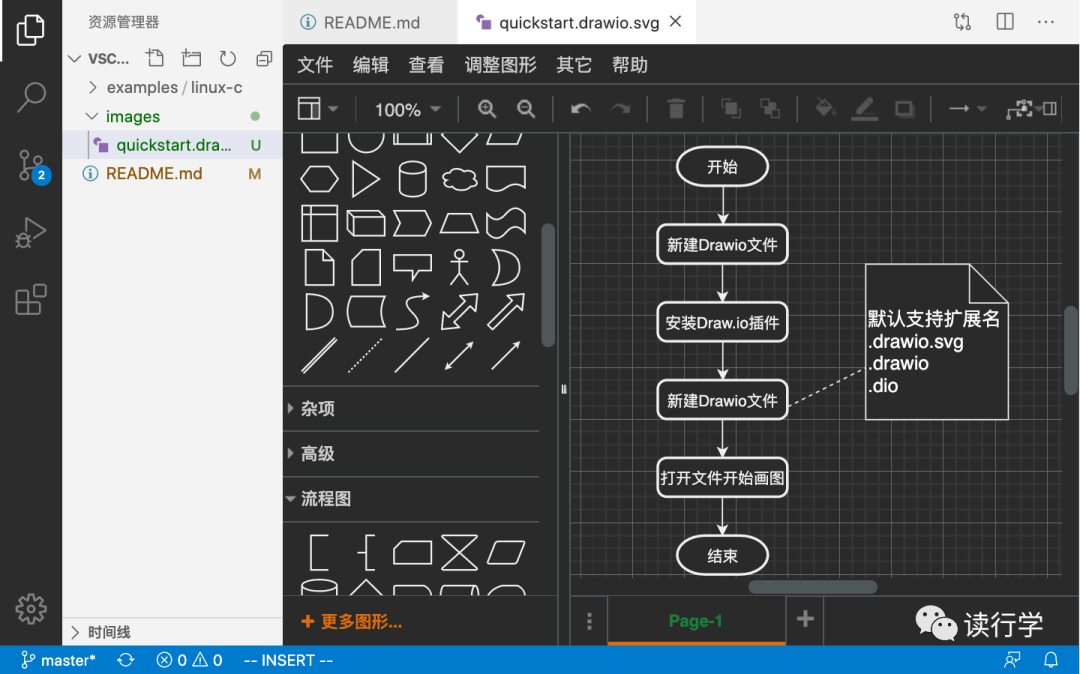
Task: Select quickstart.dra... file in explorer
Action: point(172,145)
